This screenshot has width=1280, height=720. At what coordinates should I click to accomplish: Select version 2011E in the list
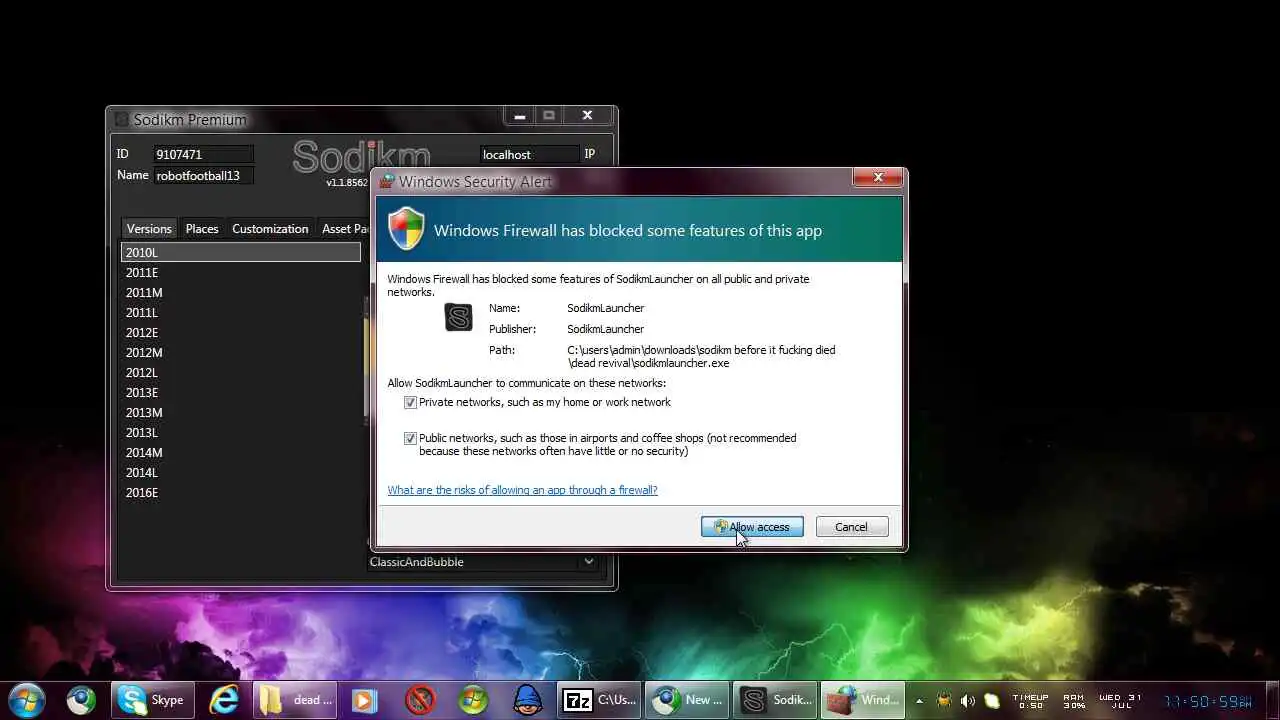click(241, 273)
